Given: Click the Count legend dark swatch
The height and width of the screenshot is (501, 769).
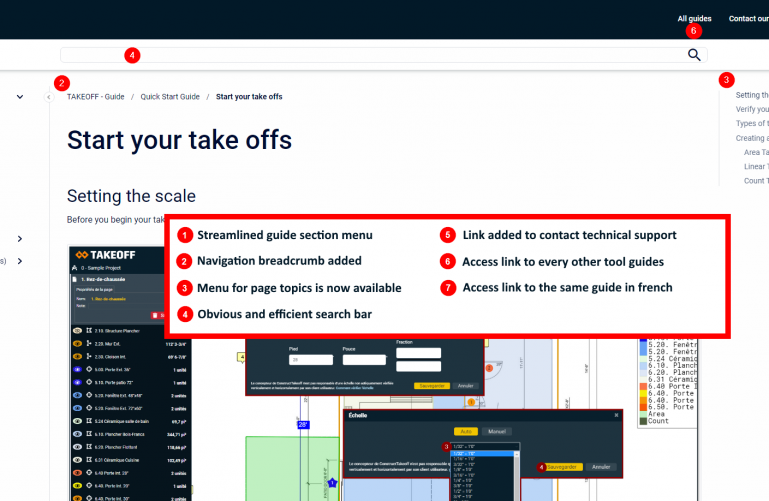Looking at the screenshot, I should click(x=643, y=421).
